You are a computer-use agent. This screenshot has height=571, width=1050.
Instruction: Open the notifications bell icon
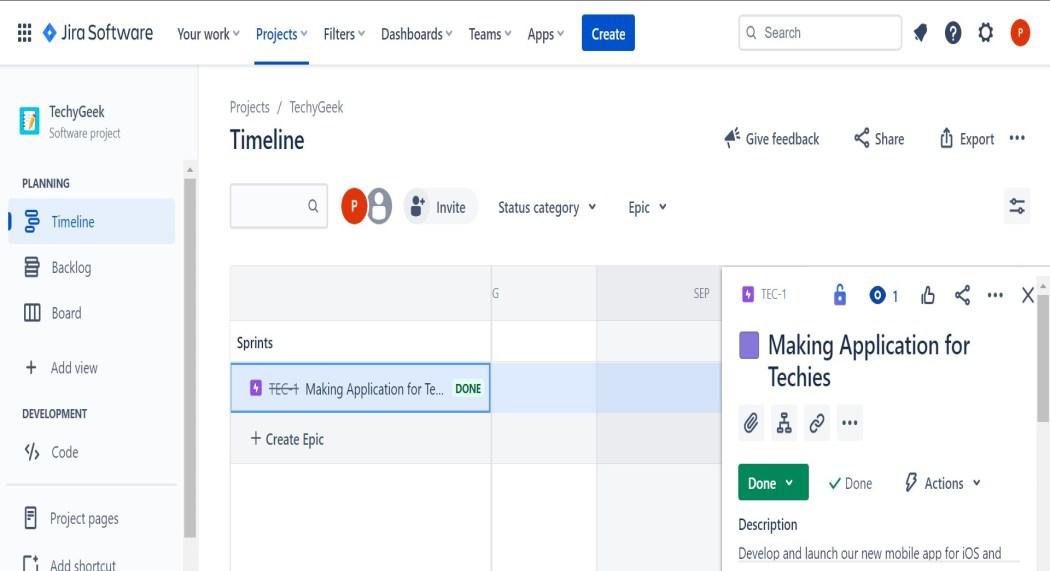coord(921,33)
